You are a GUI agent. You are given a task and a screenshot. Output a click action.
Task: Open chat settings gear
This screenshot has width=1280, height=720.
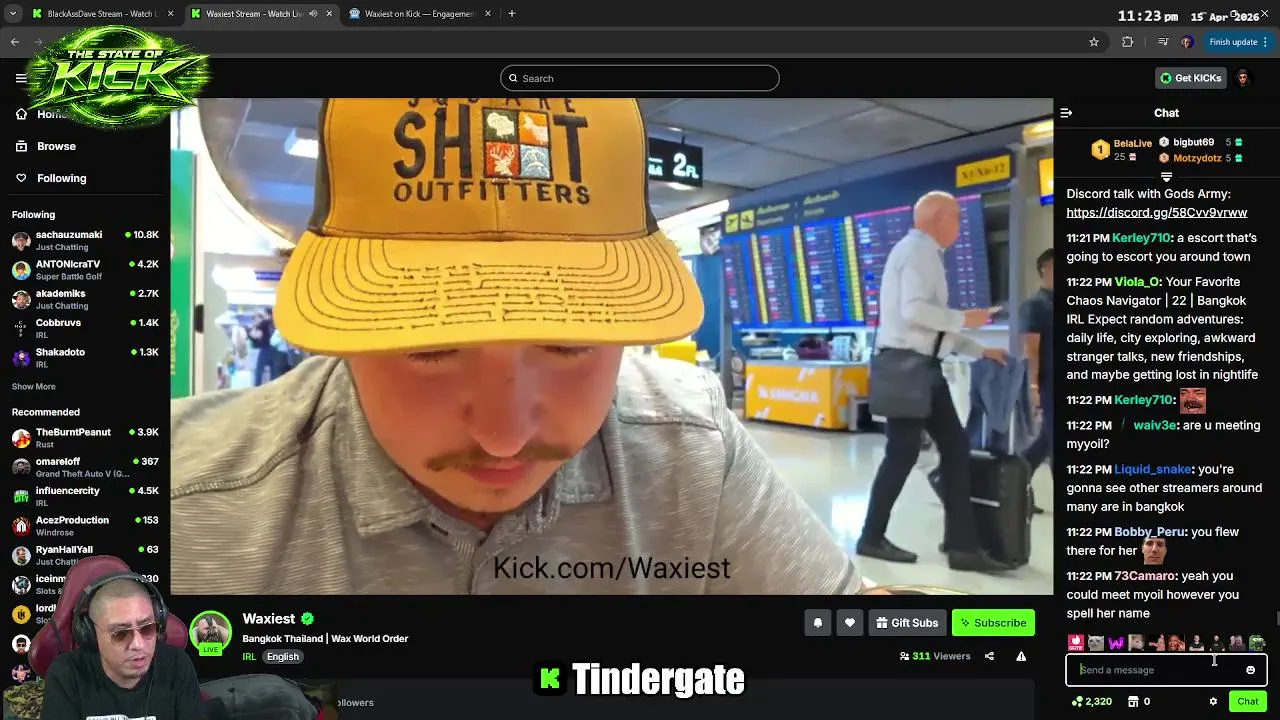1213,701
